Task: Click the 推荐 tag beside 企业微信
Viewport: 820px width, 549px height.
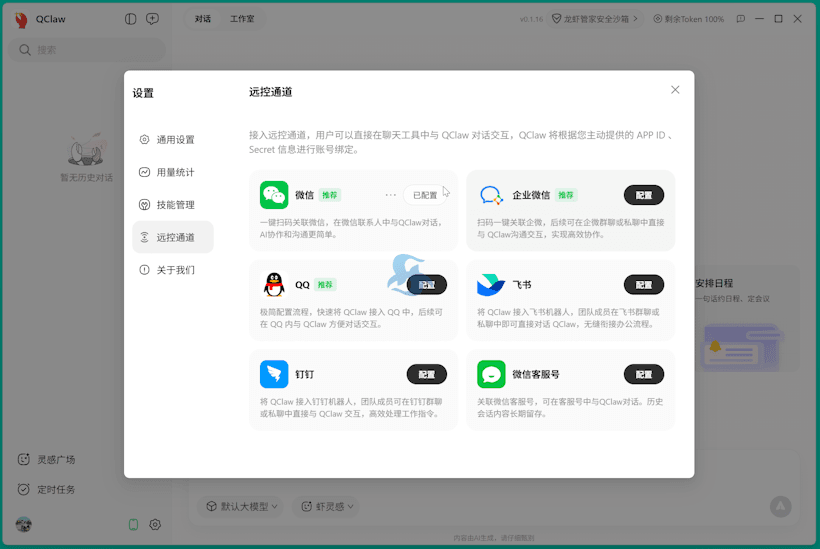Action: 566,195
